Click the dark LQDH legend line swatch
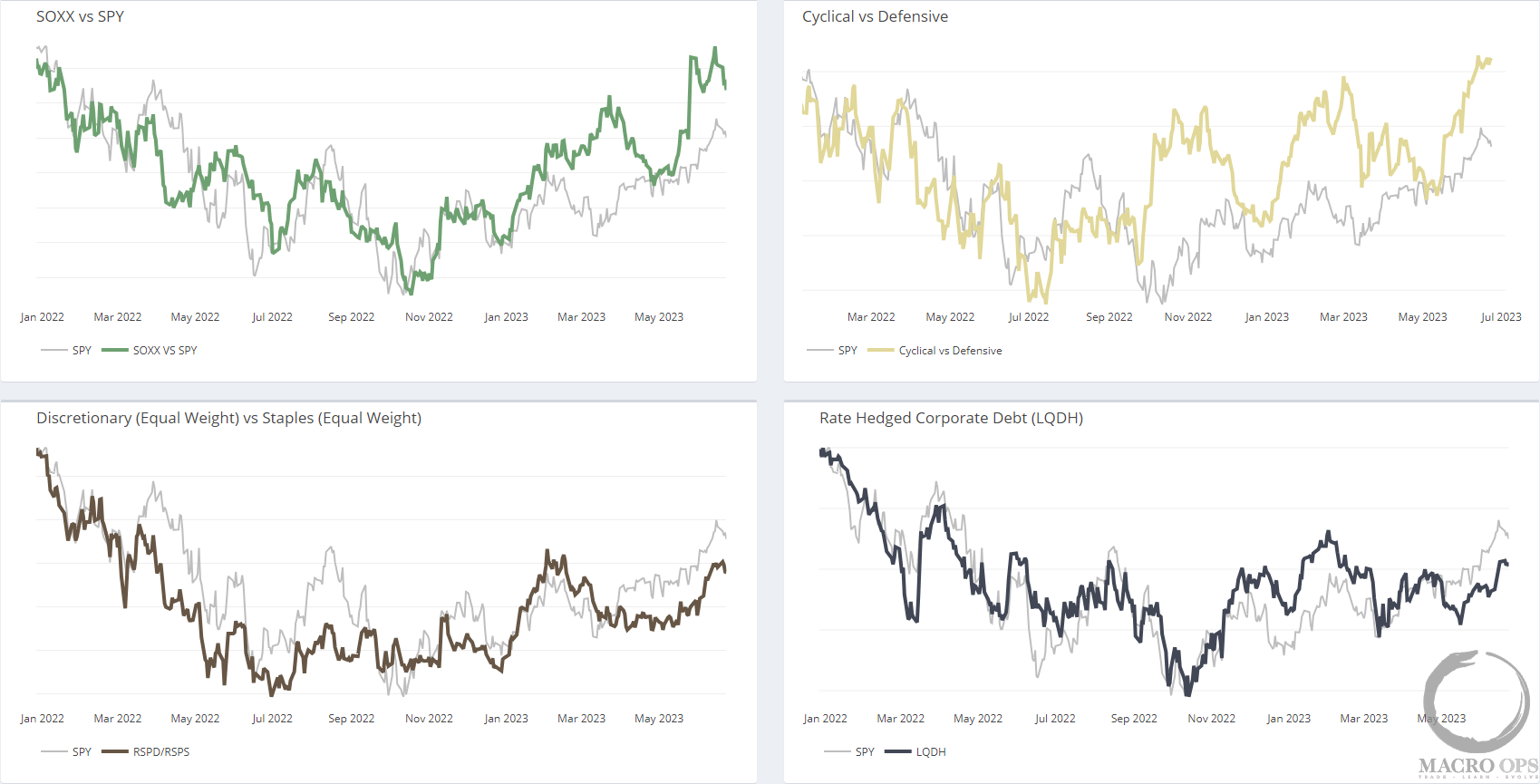Screen dimensions: 1540x784 tap(897, 751)
